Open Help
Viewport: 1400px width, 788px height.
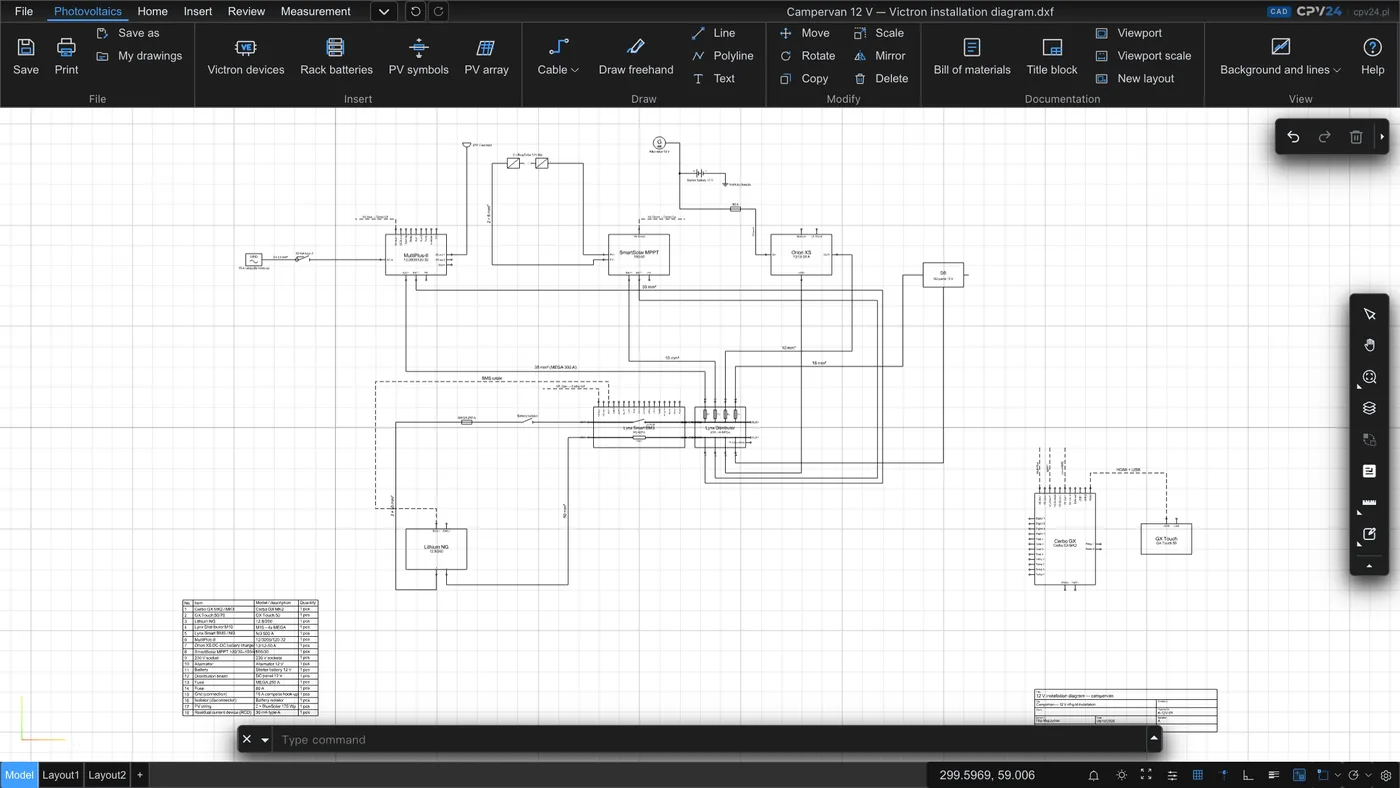1373,57
